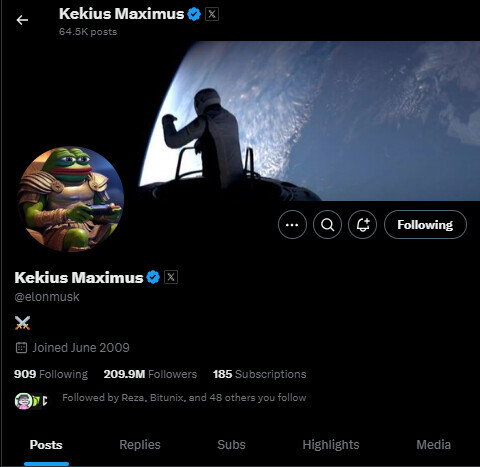Open the Media tab
Screen dimensions: 480x467
click(x=433, y=445)
